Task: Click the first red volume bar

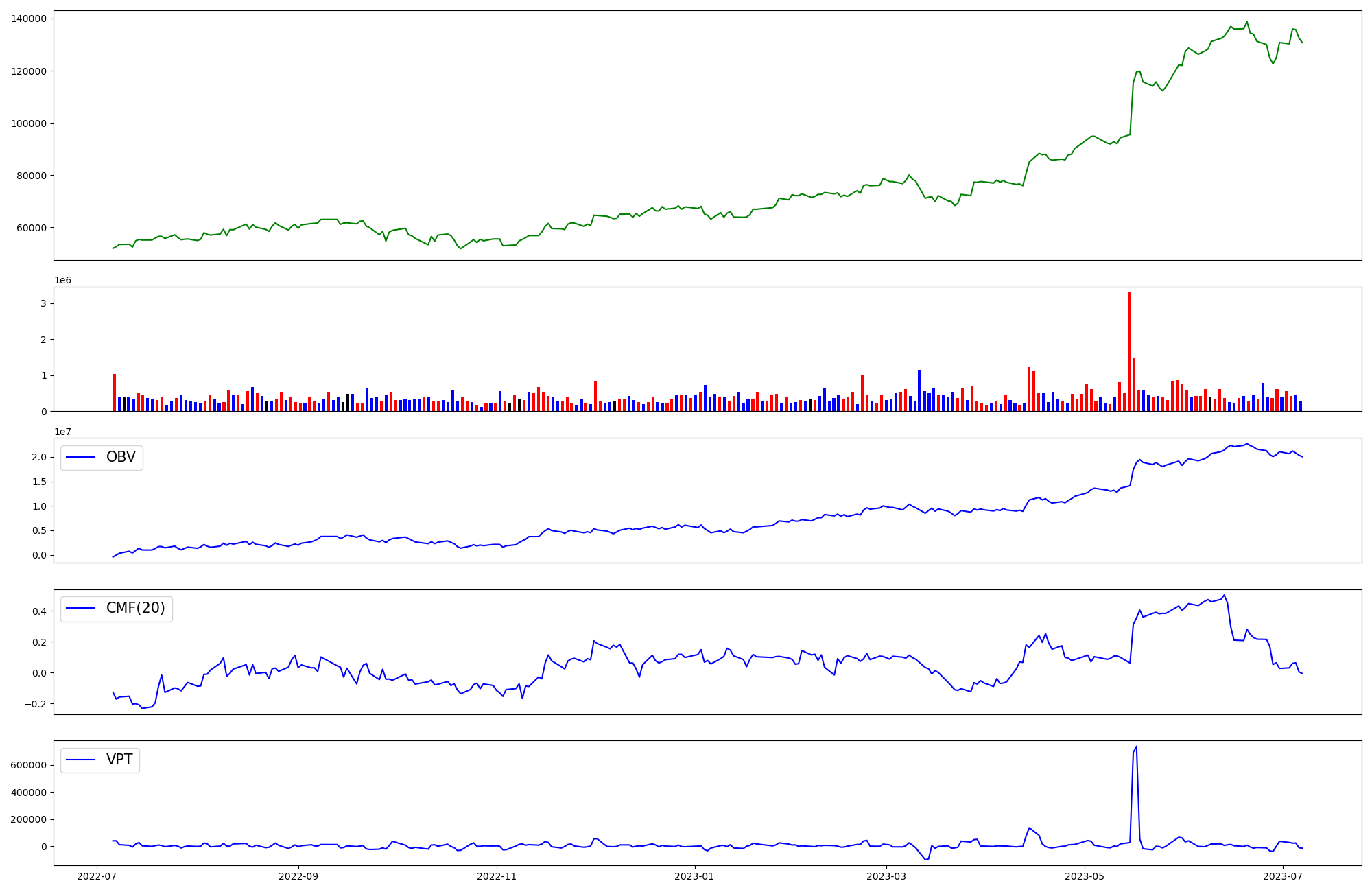Action: [x=115, y=392]
